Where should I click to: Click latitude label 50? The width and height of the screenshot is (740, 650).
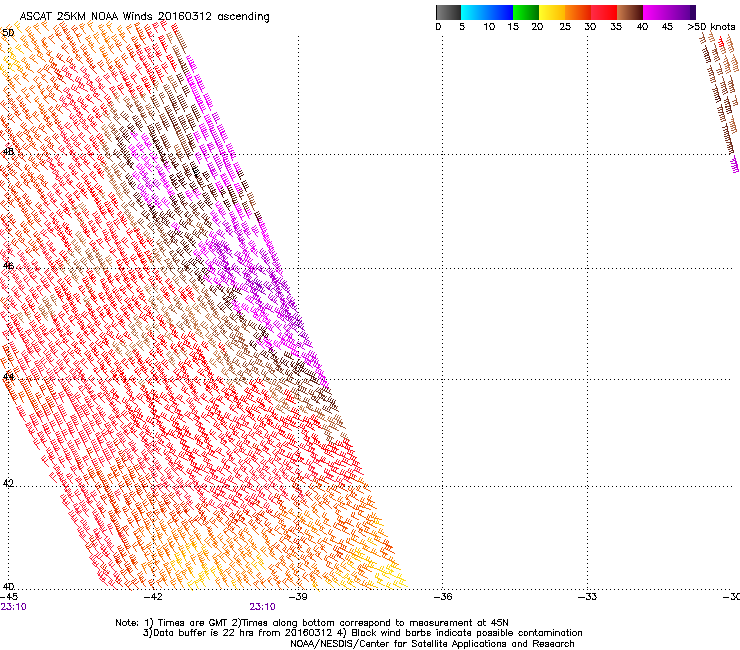(x=8, y=33)
